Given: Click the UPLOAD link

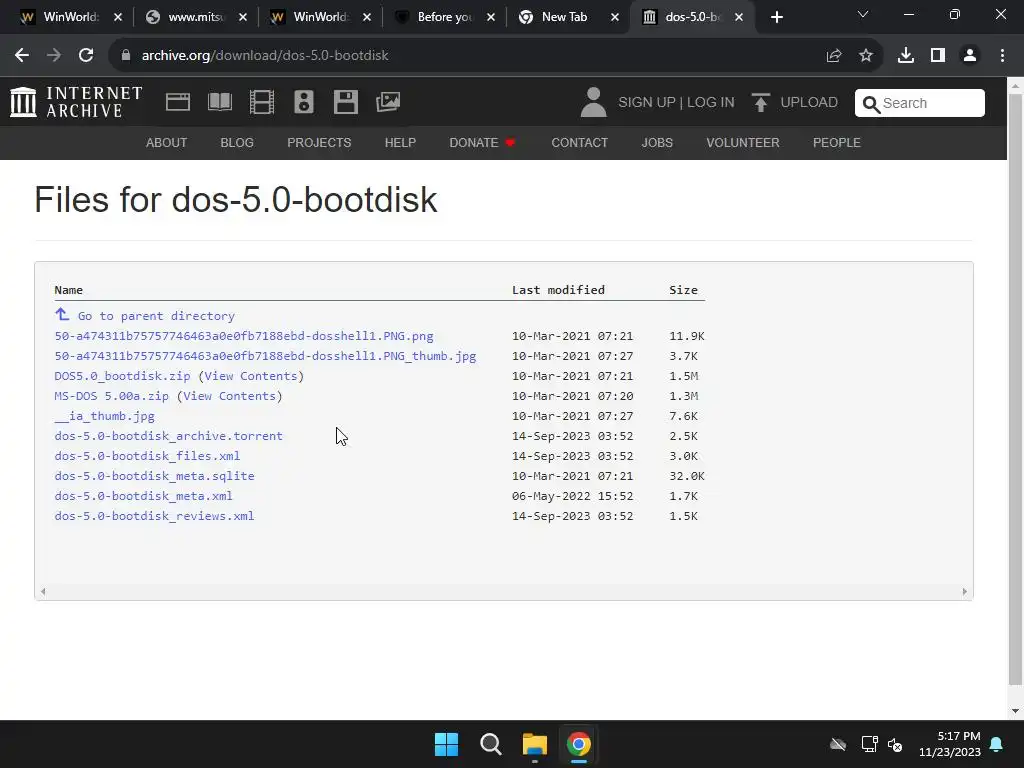Looking at the screenshot, I should (809, 103).
